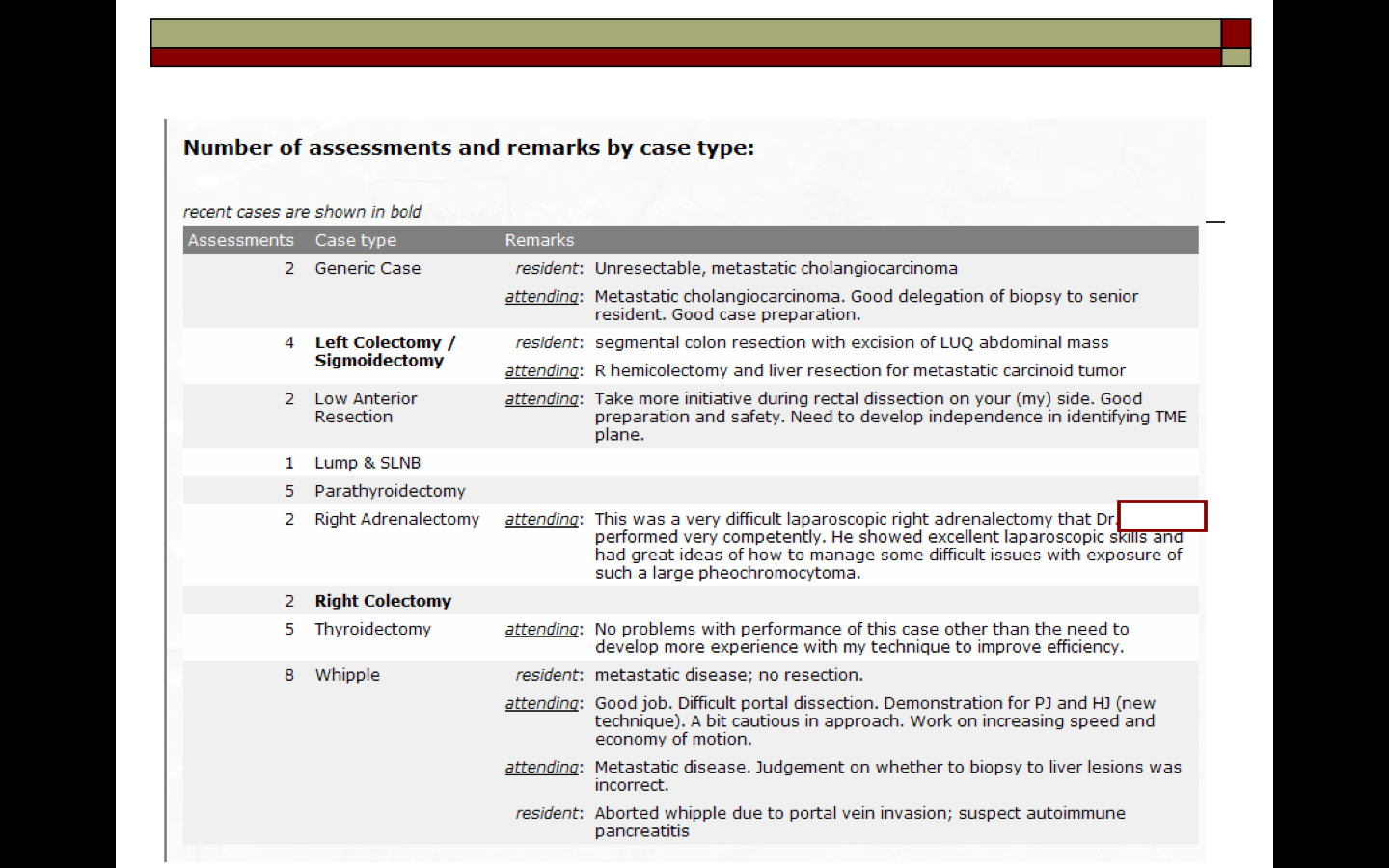Select the 'Parathyroidectomy' case type

tap(390, 491)
